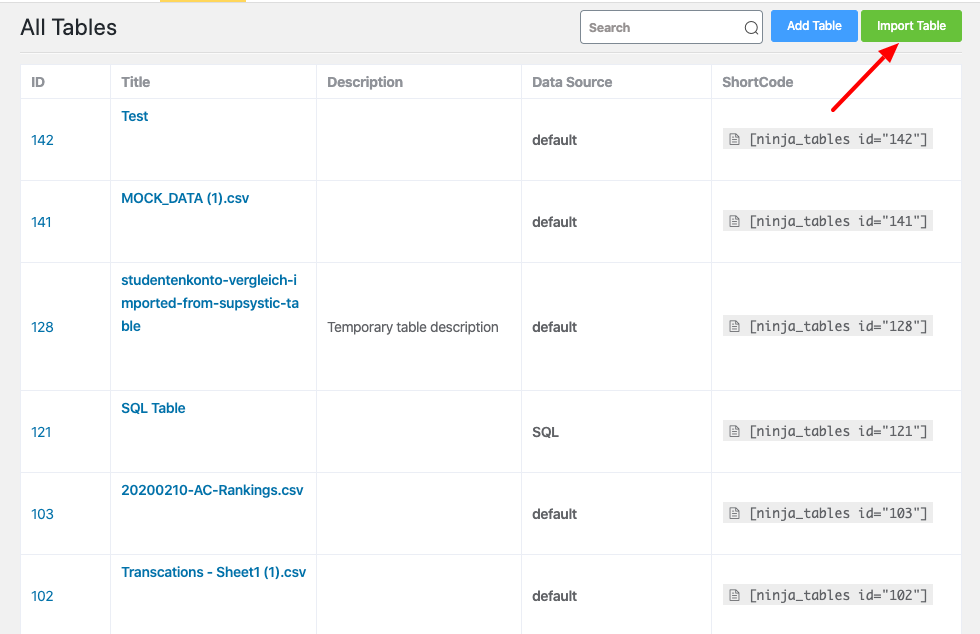
Task: Copy shortcode icon for table 103
Action: (734, 514)
